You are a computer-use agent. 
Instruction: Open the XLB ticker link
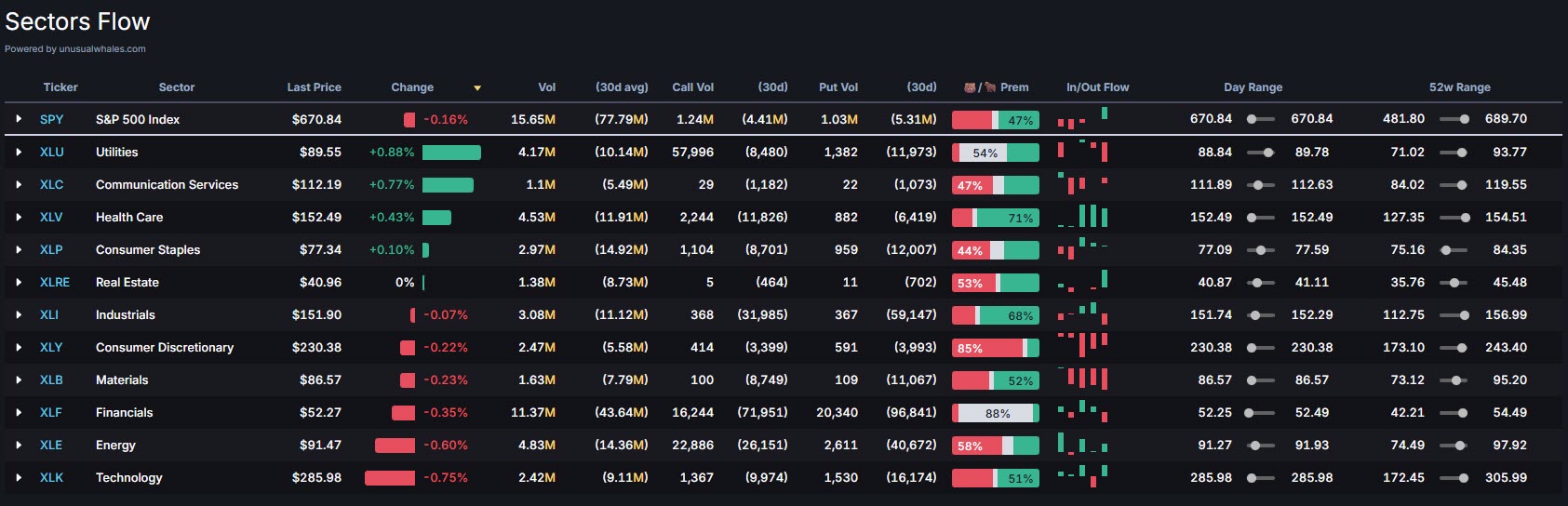[51, 379]
